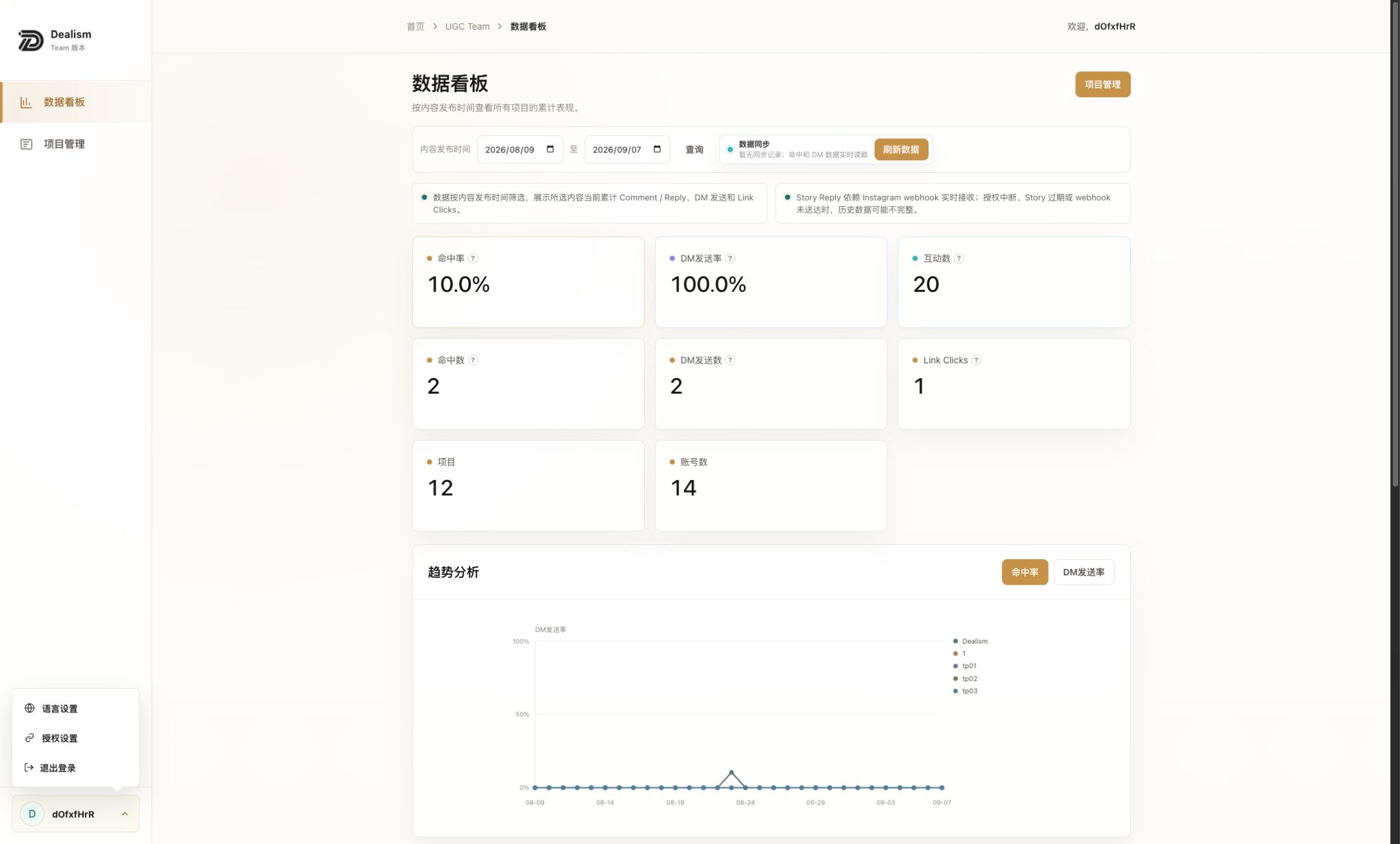The width and height of the screenshot is (1400, 844).
Task: Open calendar picker for start date 2026/08/09
Action: pos(551,149)
